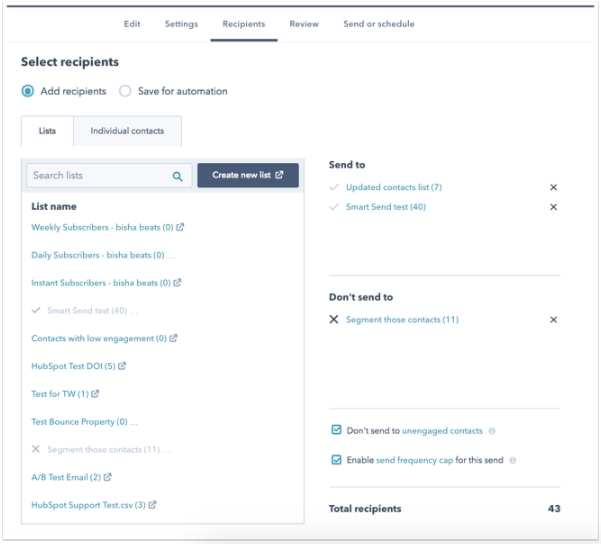601x544 pixels.
Task: Click greyed Segment those contacts list row
Action: click(103, 449)
